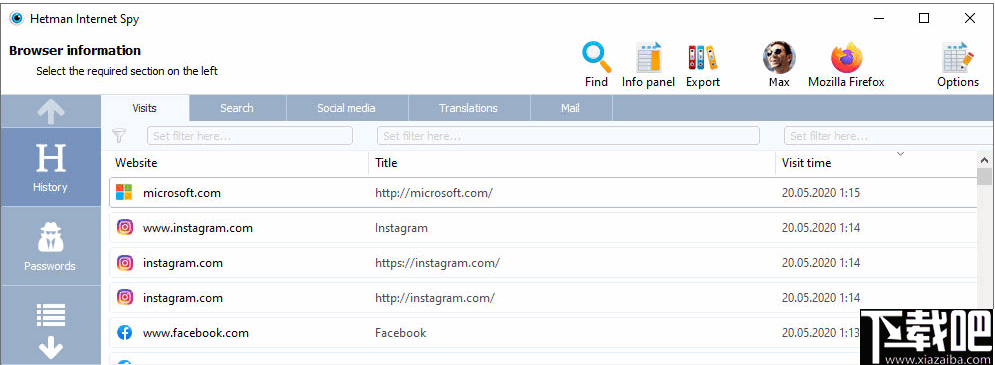Select the microsoft.com row
This screenshot has height=365, width=995.
[543, 192]
